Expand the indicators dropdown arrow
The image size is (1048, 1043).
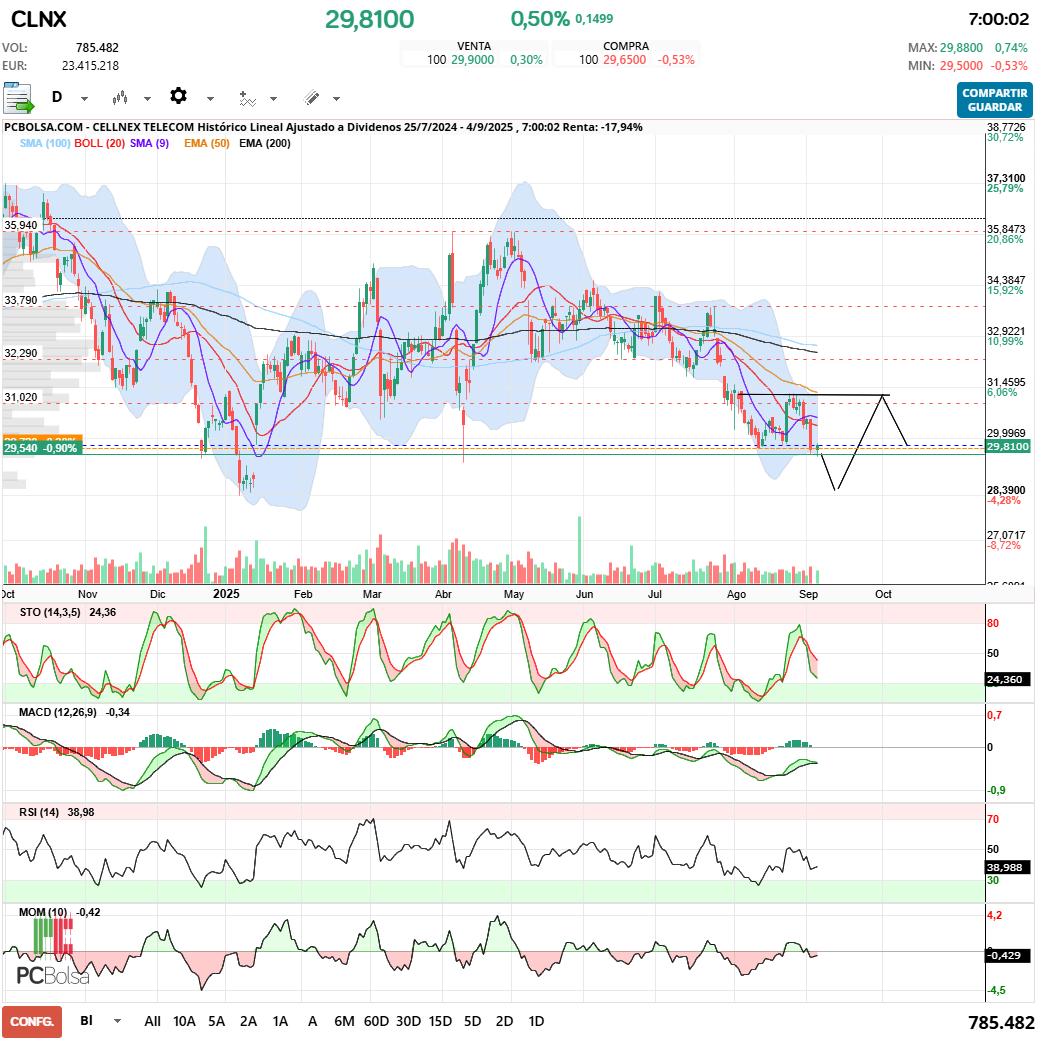click(x=273, y=99)
